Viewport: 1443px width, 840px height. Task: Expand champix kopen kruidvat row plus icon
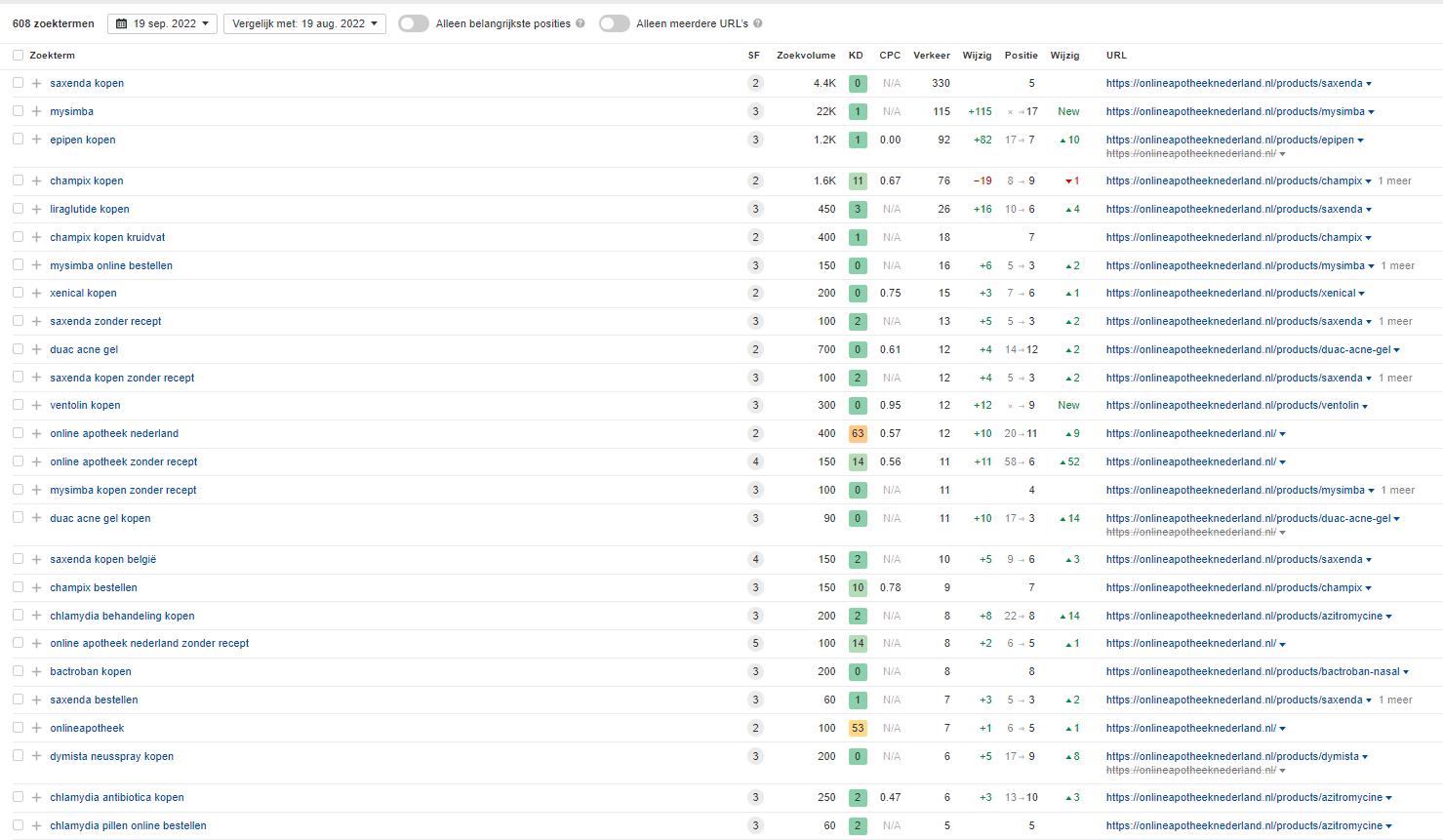[37, 238]
